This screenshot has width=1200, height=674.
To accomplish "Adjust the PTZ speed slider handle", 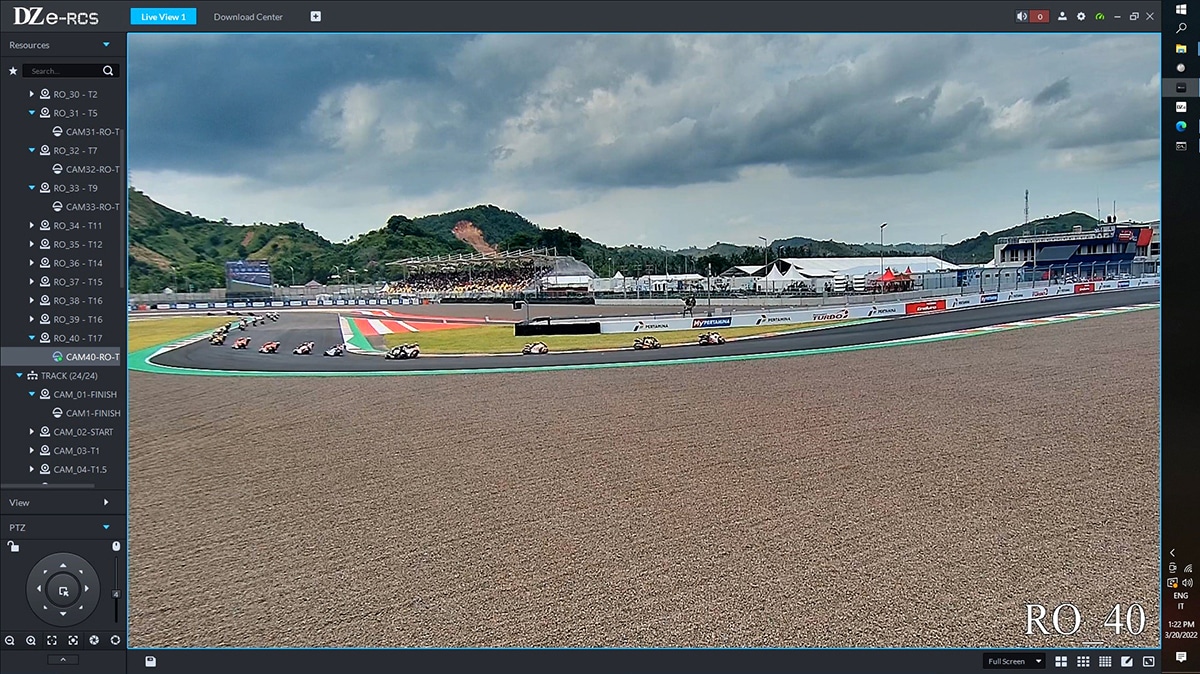I will [116, 594].
